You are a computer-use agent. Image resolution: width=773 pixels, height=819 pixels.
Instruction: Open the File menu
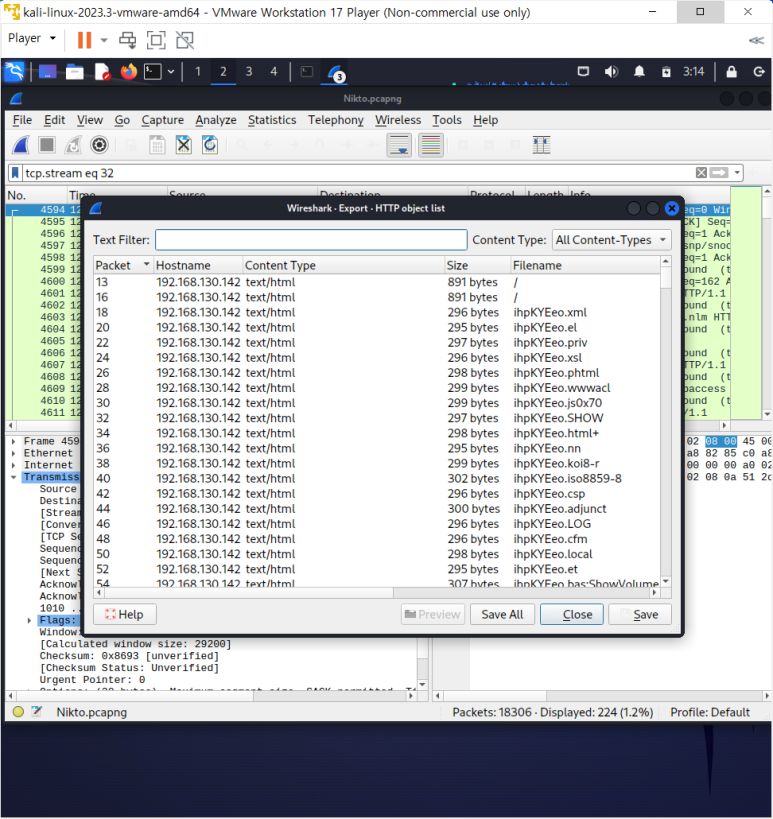point(22,120)
